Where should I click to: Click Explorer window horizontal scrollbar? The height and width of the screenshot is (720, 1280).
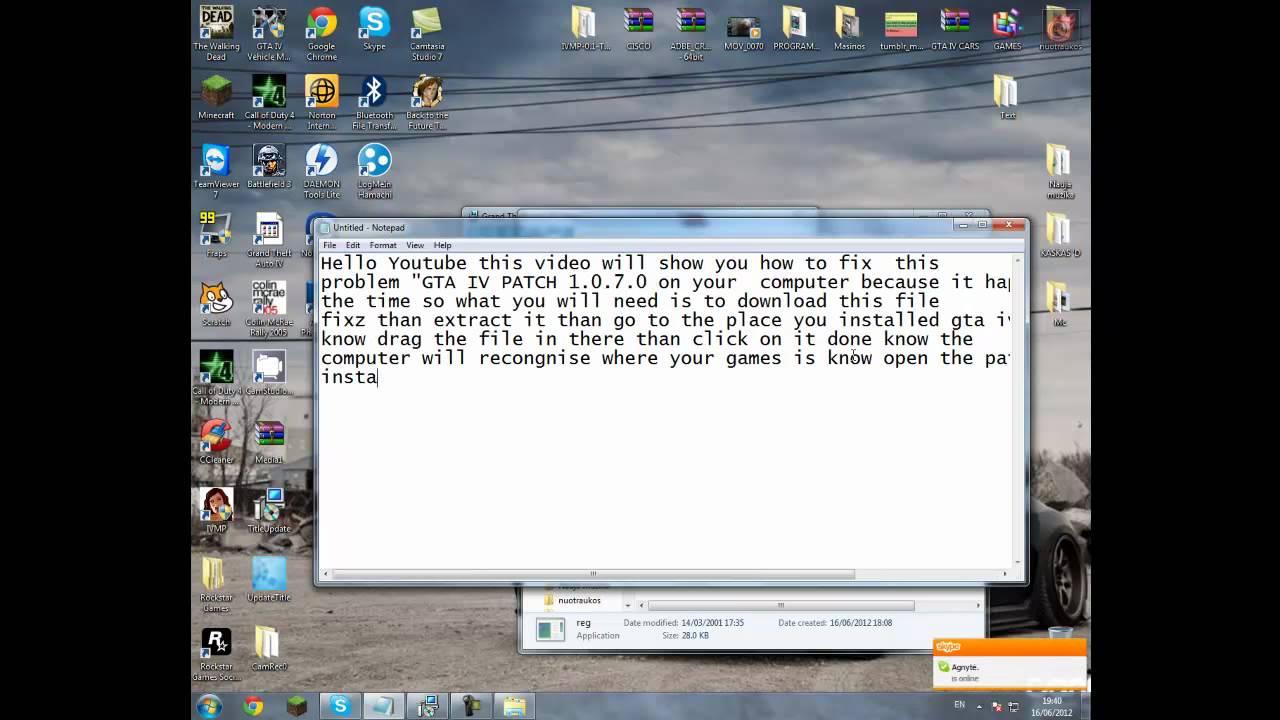tap(780, 605)
